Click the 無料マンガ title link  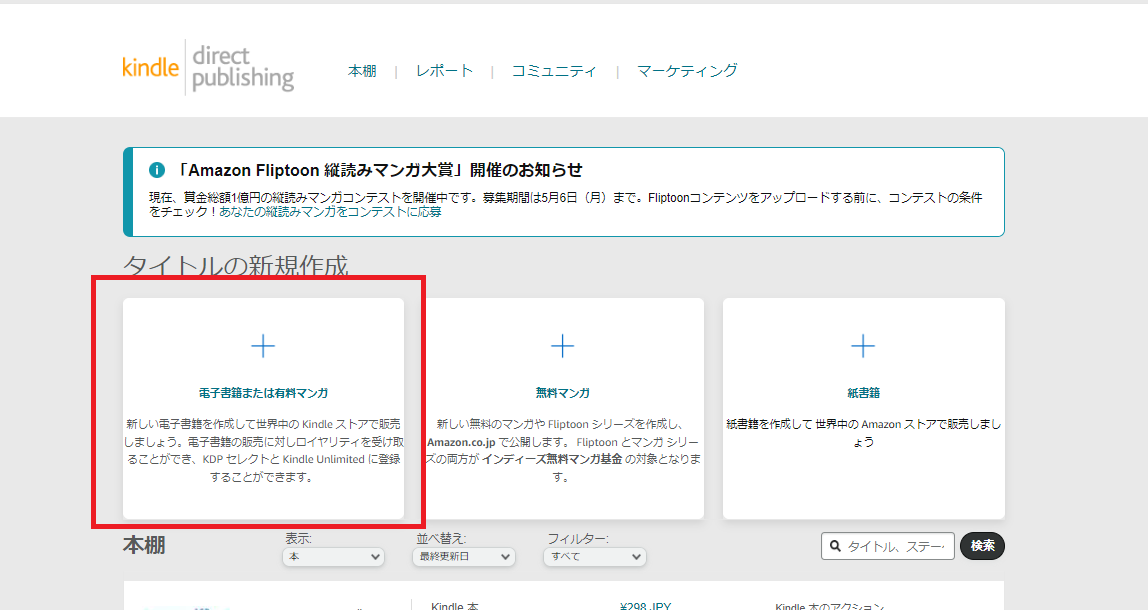click(x=562, y=393)
